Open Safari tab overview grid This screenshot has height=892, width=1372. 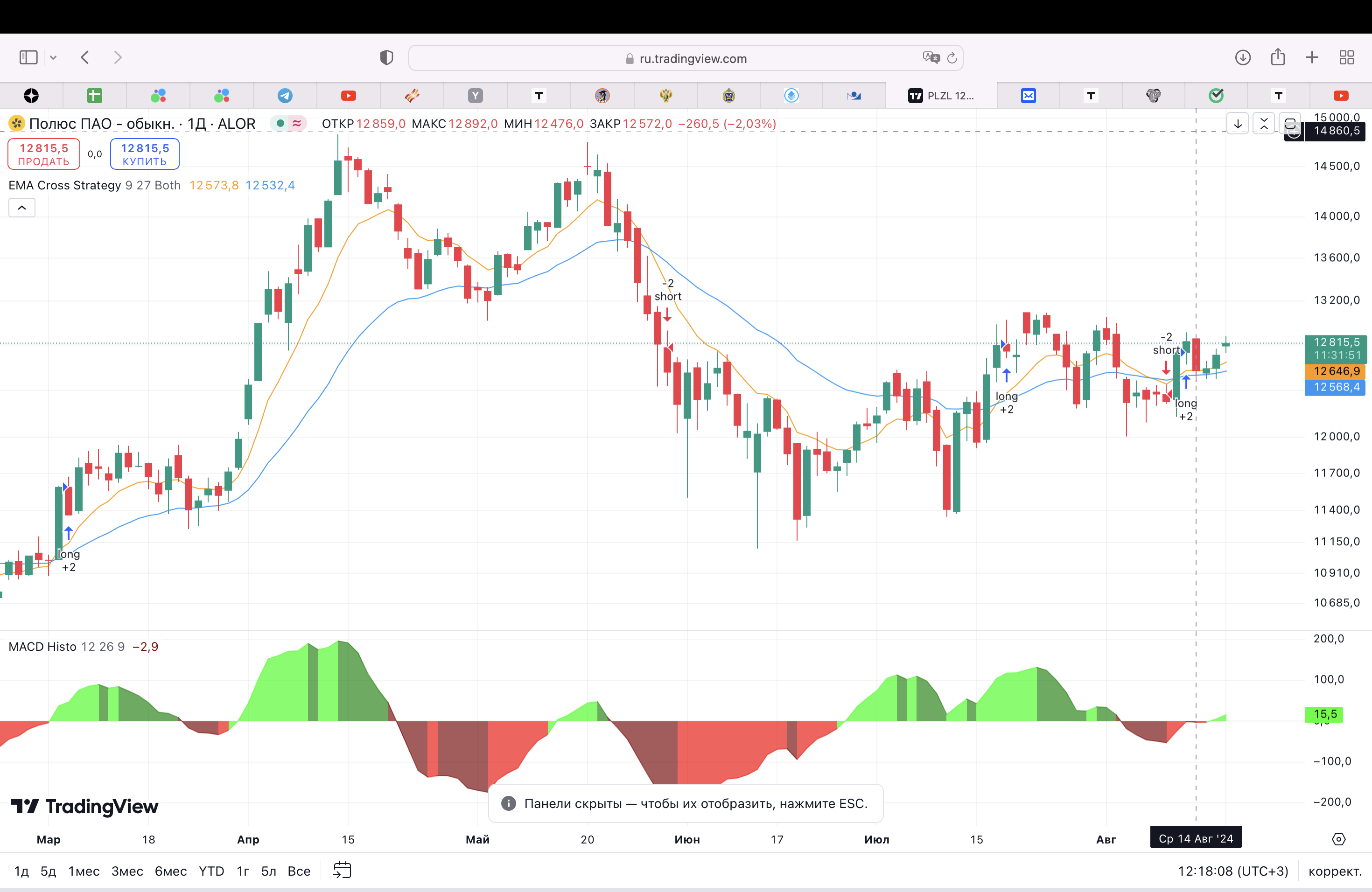(x=1347, y=58)
